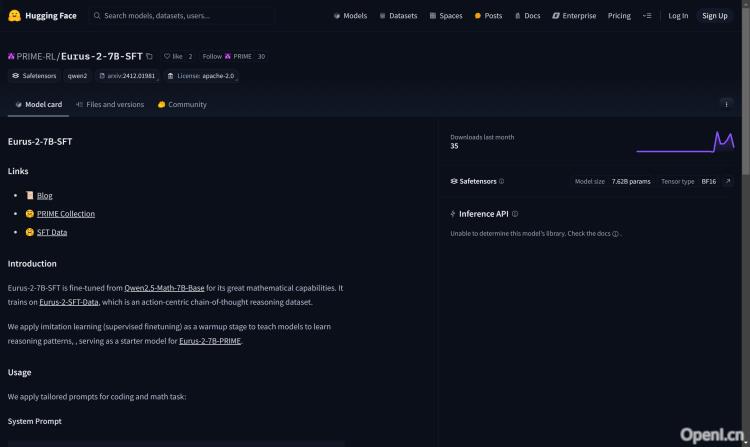
Task: Open the Qwen2.5-Math-7B-Base link
Action: click(x=164, y=288)
